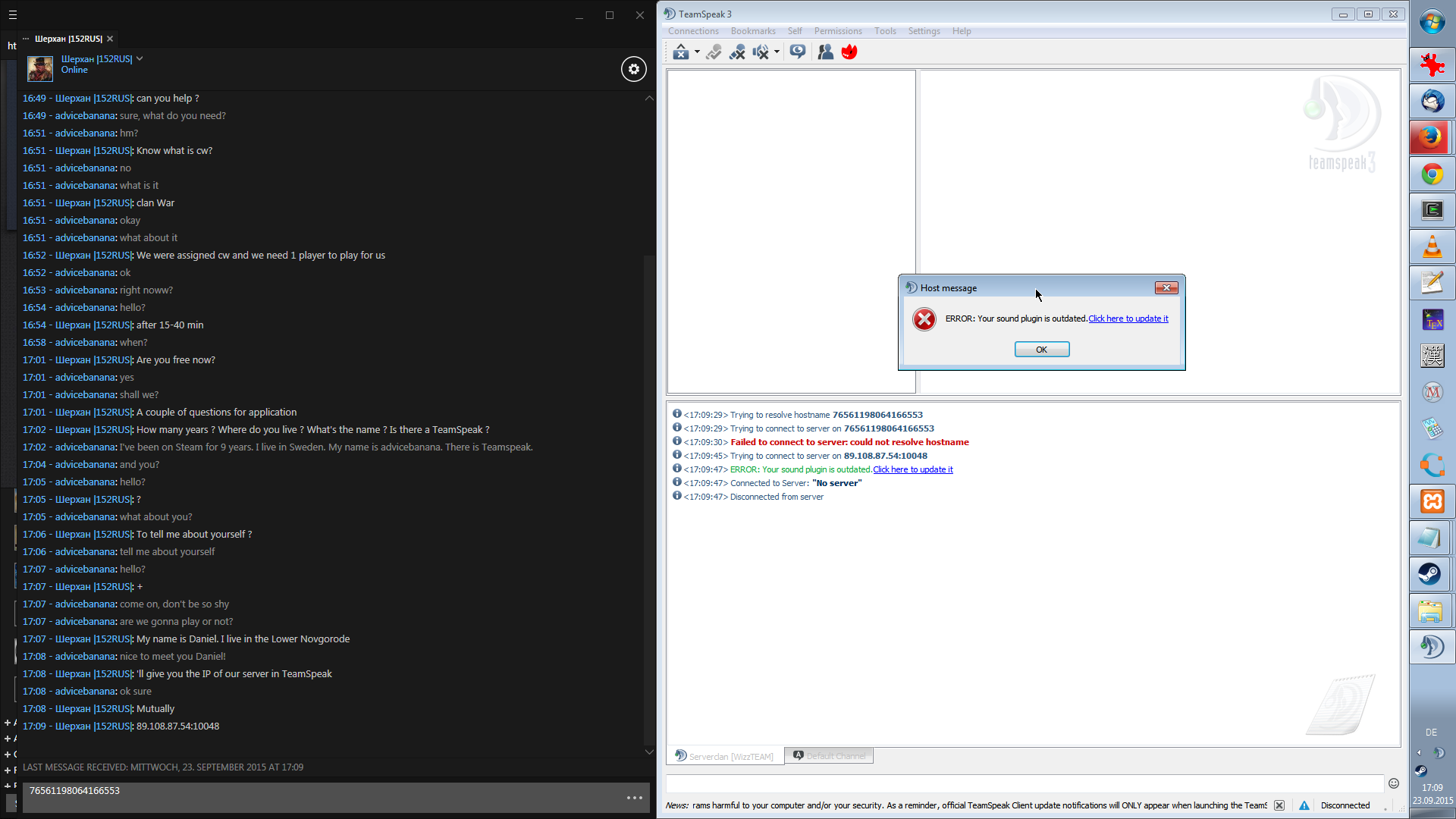Click the red flame toolbar icon

tap(849, 52)
